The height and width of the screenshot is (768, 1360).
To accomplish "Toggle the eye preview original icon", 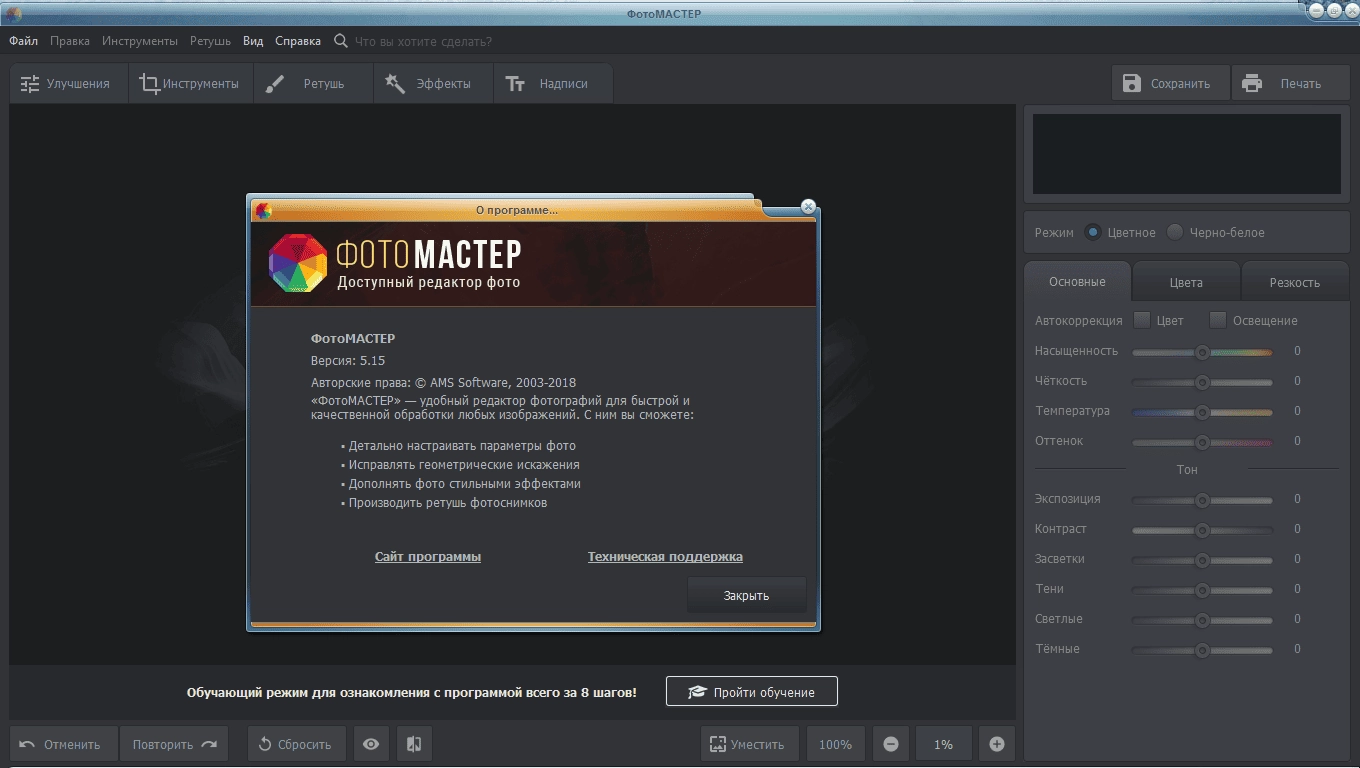I will [371, 744].
